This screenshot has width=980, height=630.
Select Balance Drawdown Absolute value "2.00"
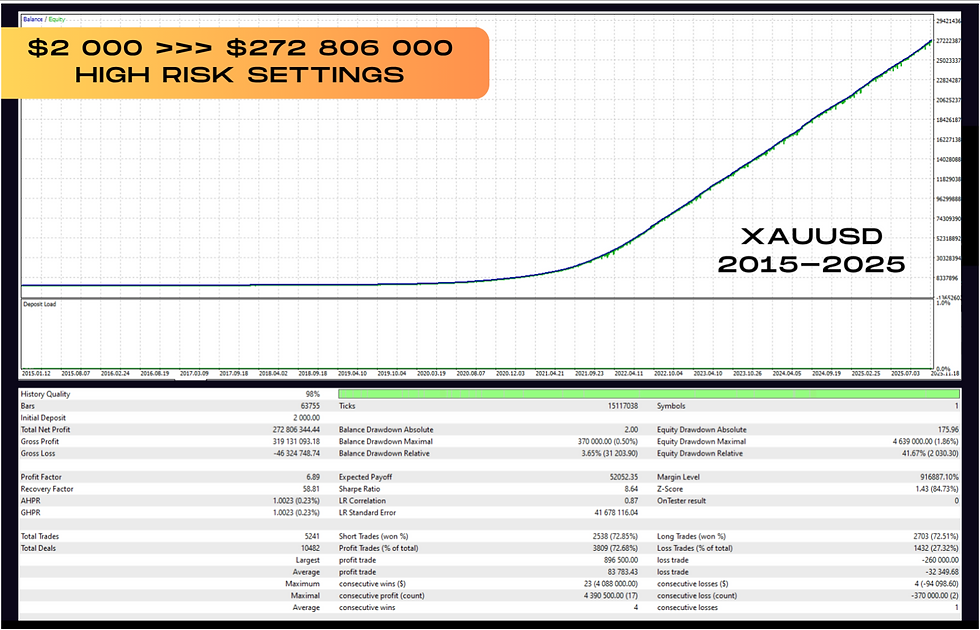point(631,430)
